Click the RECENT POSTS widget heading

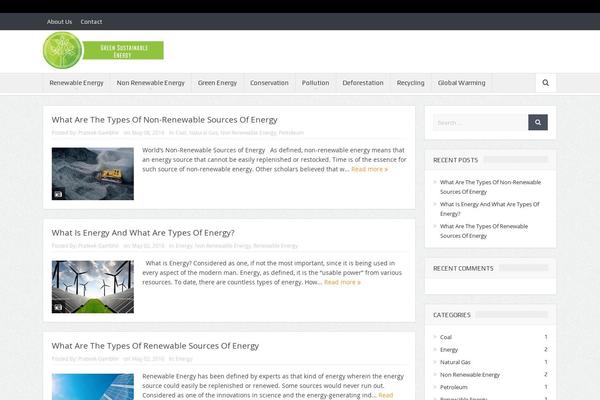[455, 160]
